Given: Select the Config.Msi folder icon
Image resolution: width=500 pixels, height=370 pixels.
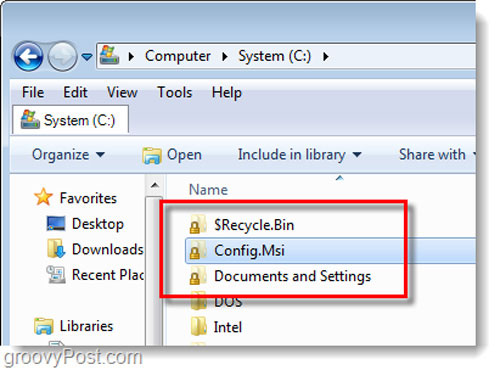Looking at the screenshot, I should [197, 250].
